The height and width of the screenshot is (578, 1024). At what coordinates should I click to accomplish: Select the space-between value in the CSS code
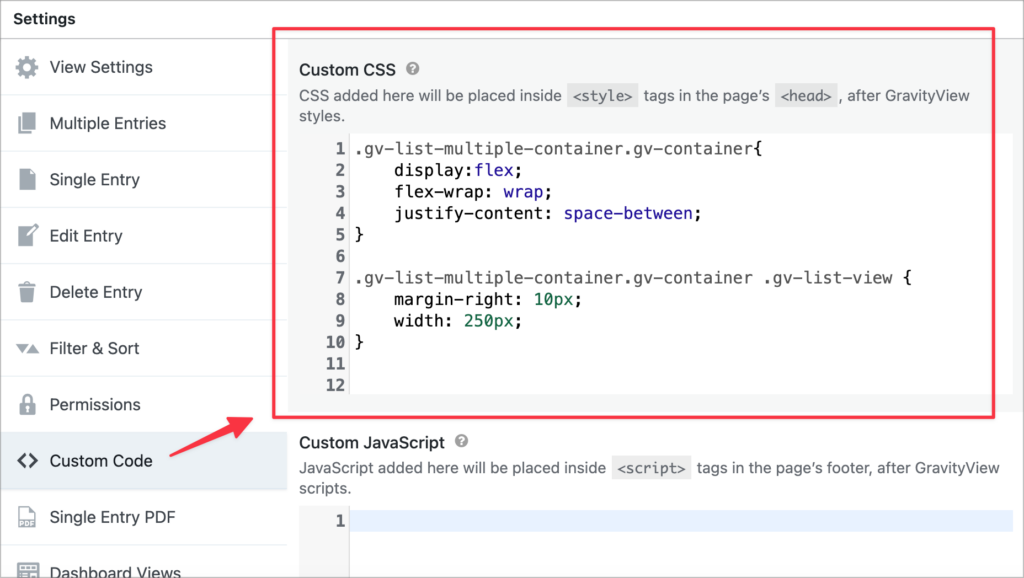(626, 213)
